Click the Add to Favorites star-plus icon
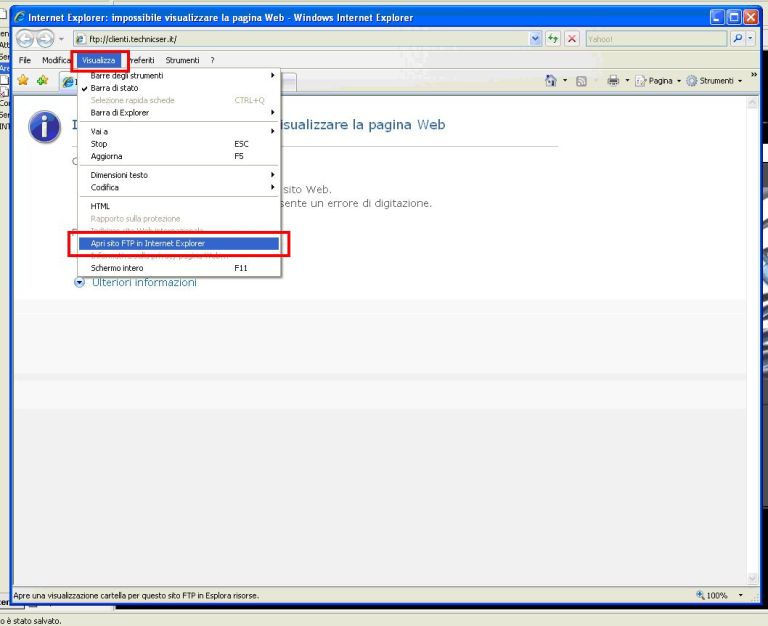The width and height of the screenshot is (768, 626). point(43,80)
